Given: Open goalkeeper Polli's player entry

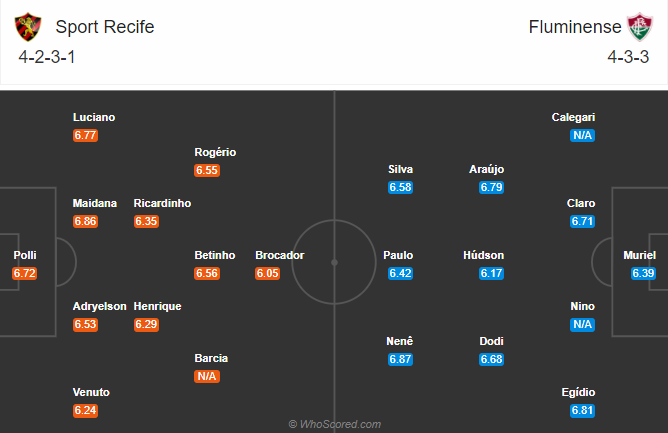Looking at the screenshot, I should coord(25,255).
